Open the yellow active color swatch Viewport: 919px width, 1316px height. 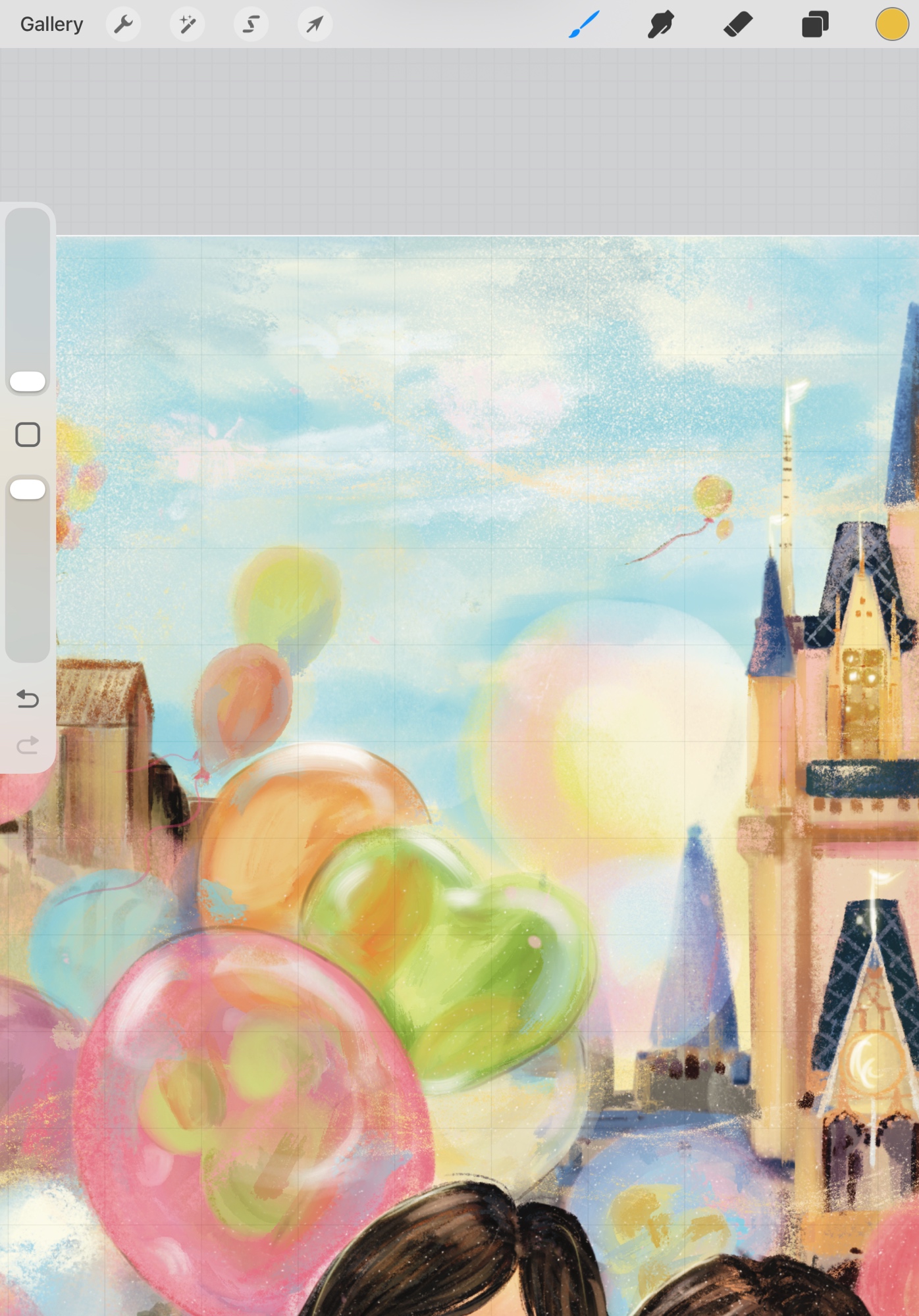pyautogui.click(x=891, y=24)
